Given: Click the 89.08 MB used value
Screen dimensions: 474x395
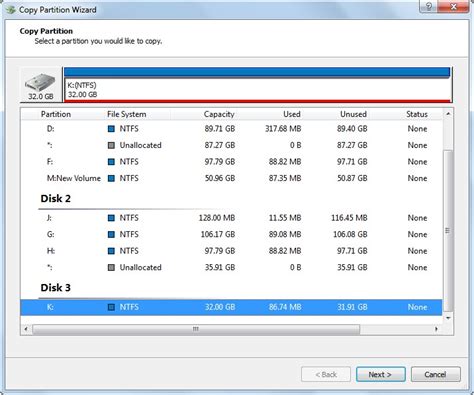Looking at the screenshot, I should (x=285, y=234).
